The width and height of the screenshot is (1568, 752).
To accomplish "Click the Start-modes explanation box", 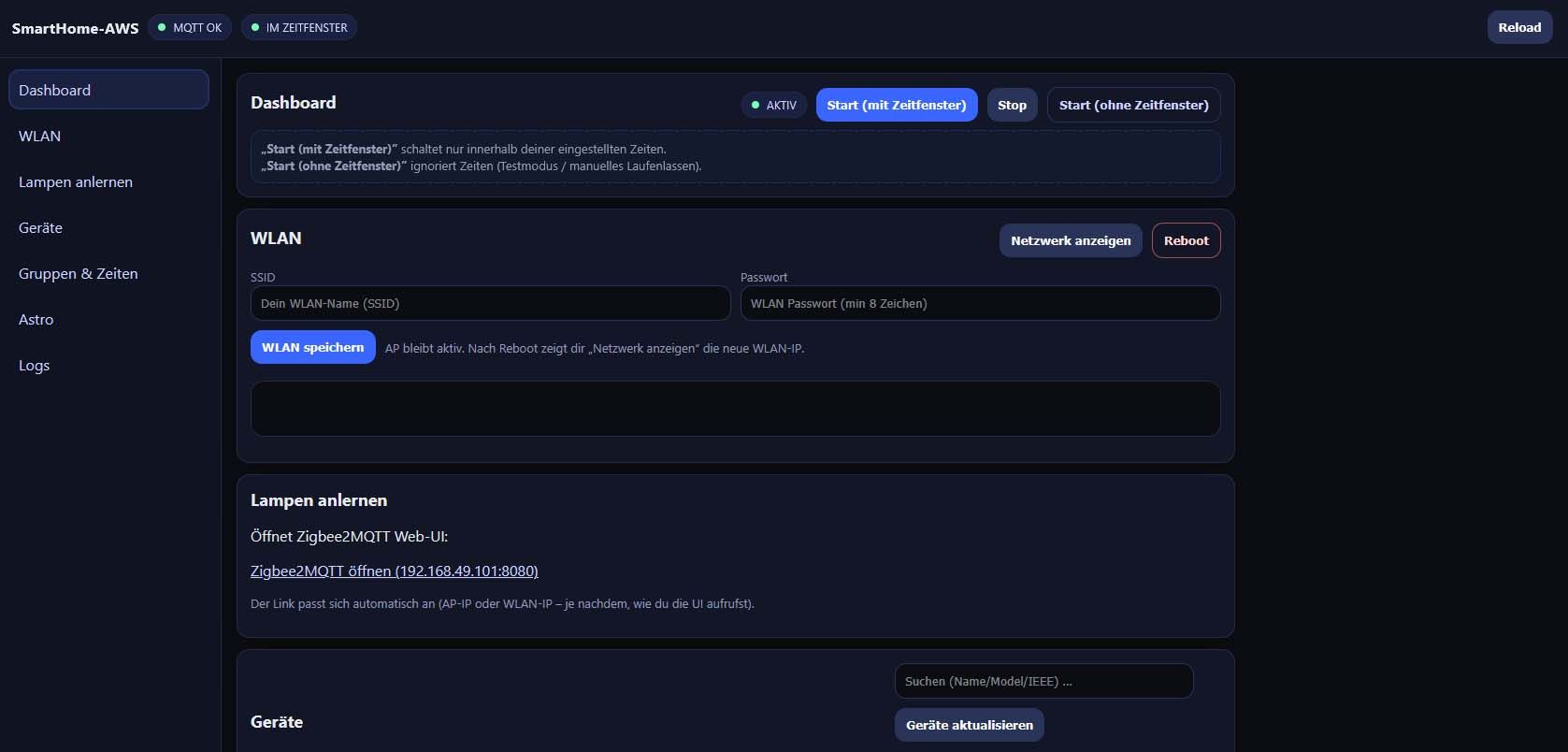I will pos(735,157).
